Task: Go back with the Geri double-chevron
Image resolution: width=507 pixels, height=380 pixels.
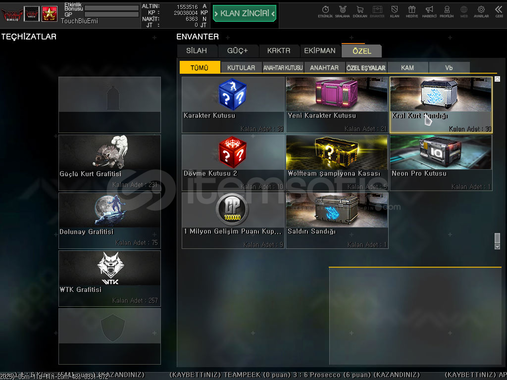Action: point(499,11)
